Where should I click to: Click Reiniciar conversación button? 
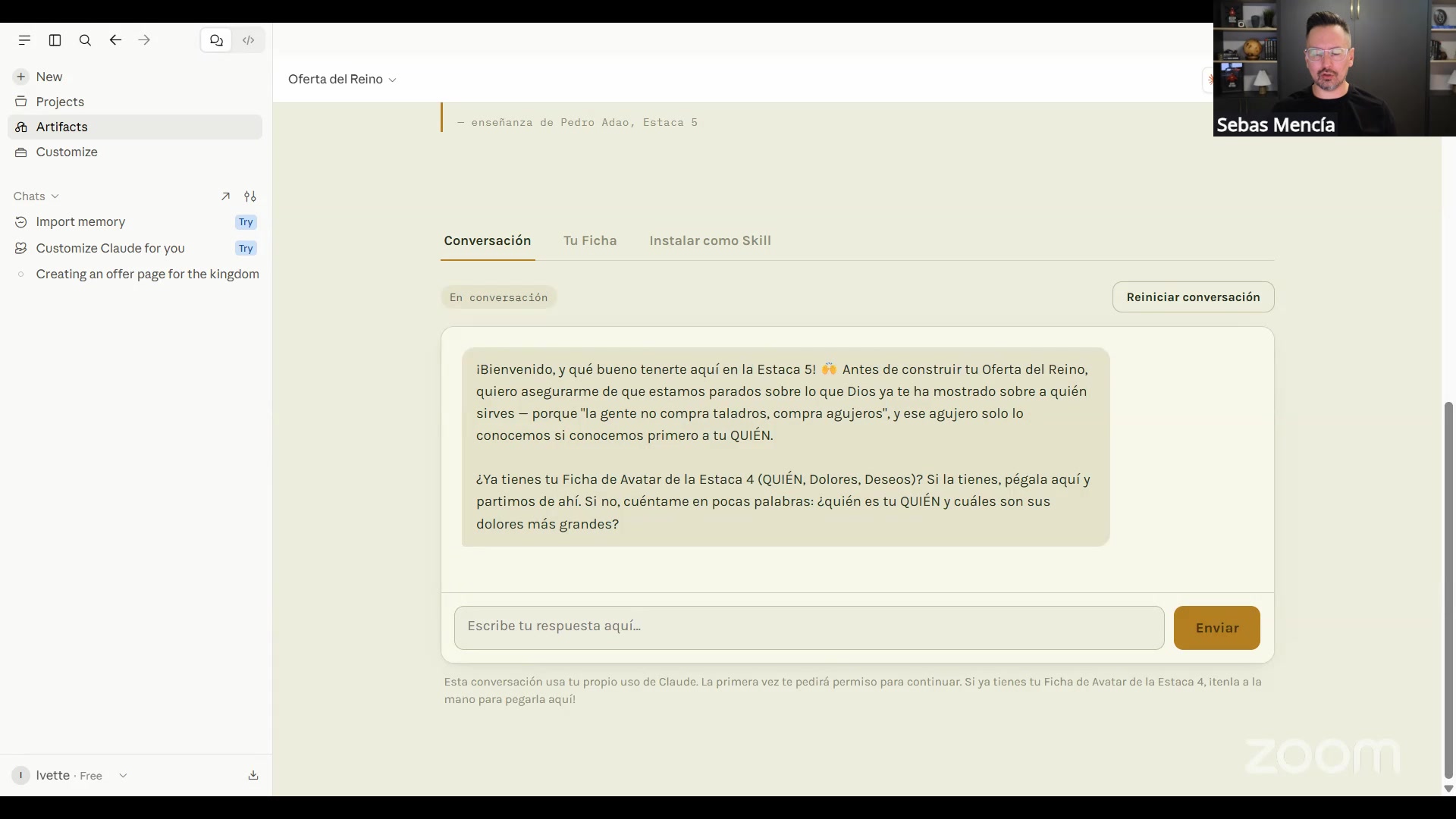point(1194,297)
